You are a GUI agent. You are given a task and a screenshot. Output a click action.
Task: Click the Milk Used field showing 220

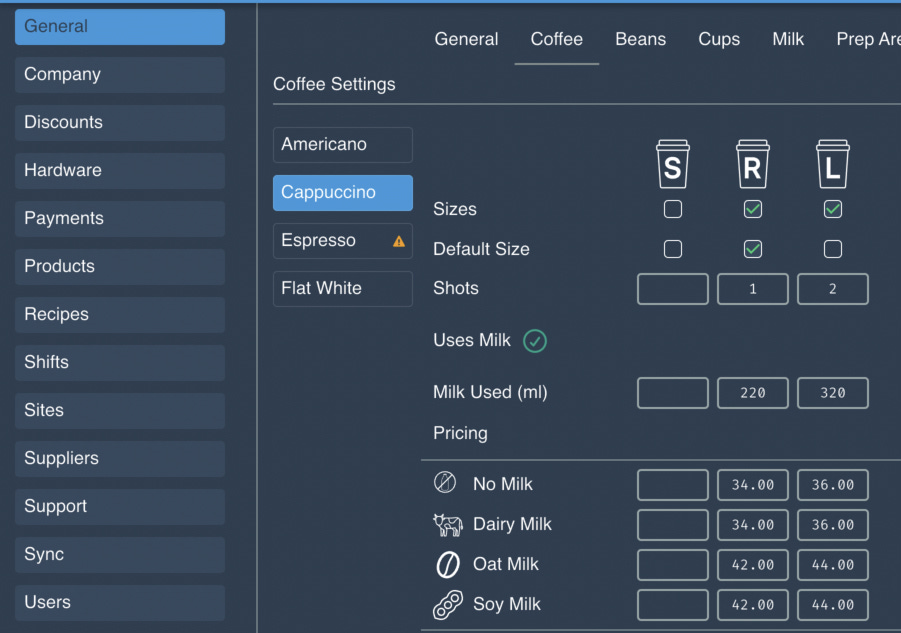click(753, 393)
